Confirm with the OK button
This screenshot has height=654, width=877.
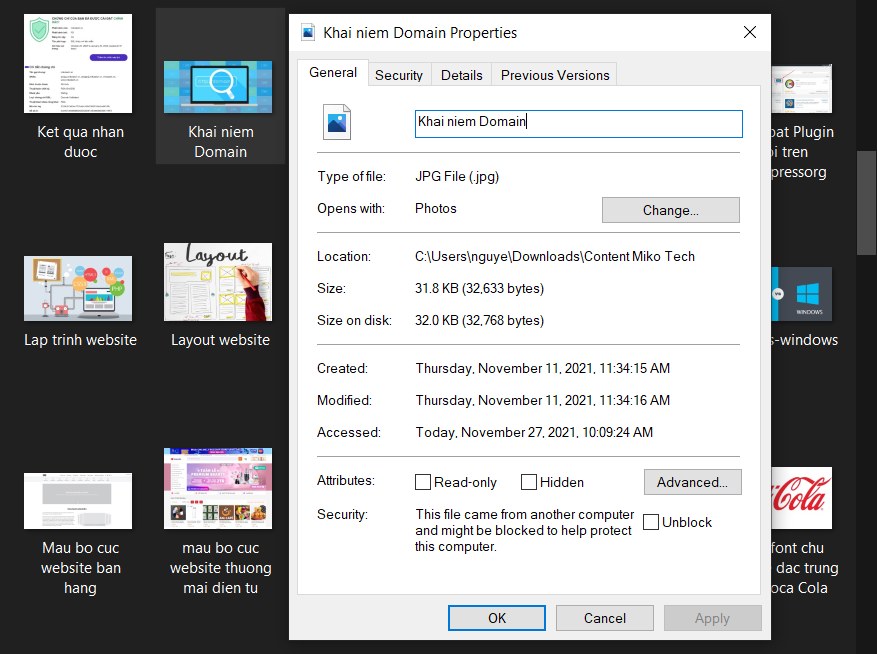click(497, 618)
